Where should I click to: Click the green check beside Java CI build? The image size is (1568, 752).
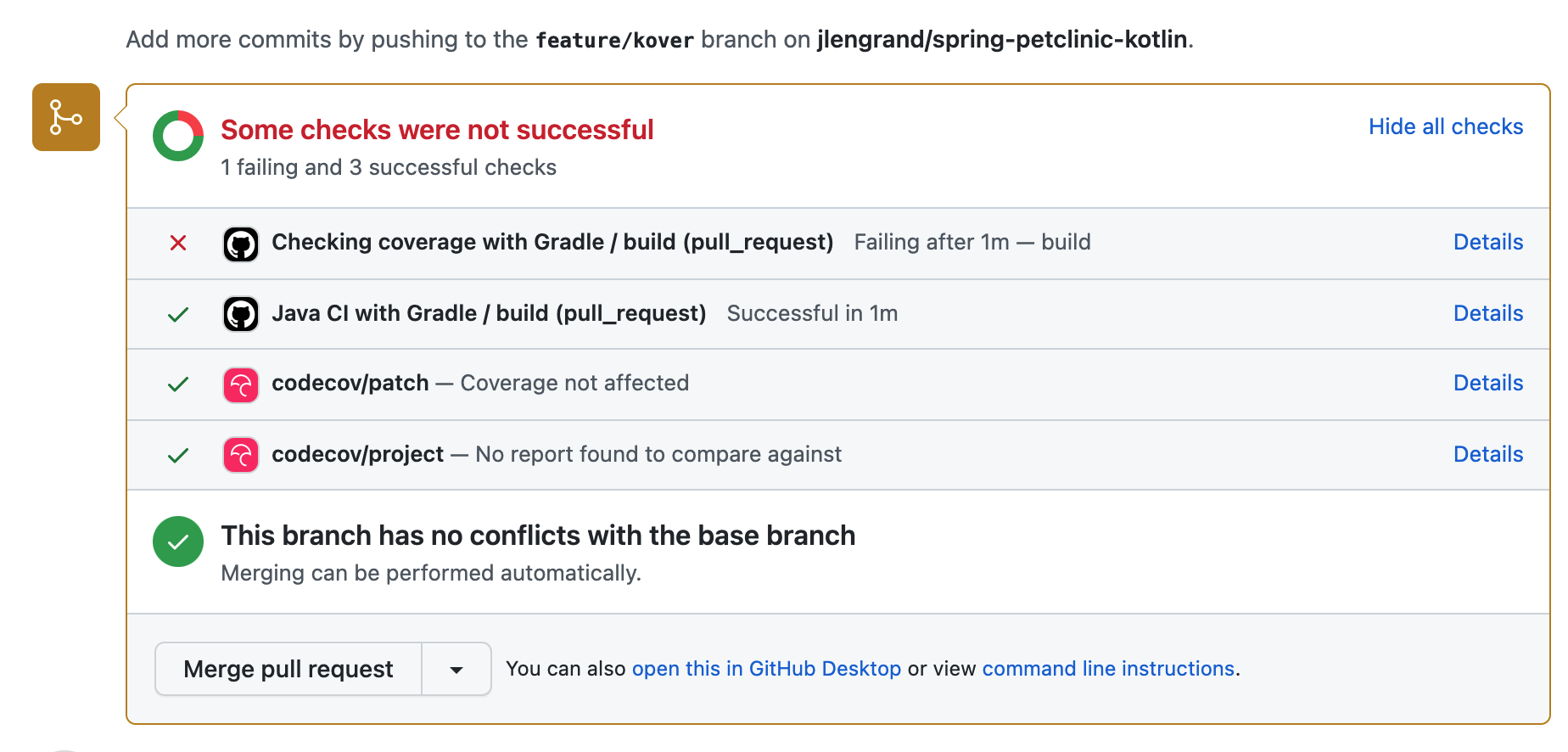(177, 313)
